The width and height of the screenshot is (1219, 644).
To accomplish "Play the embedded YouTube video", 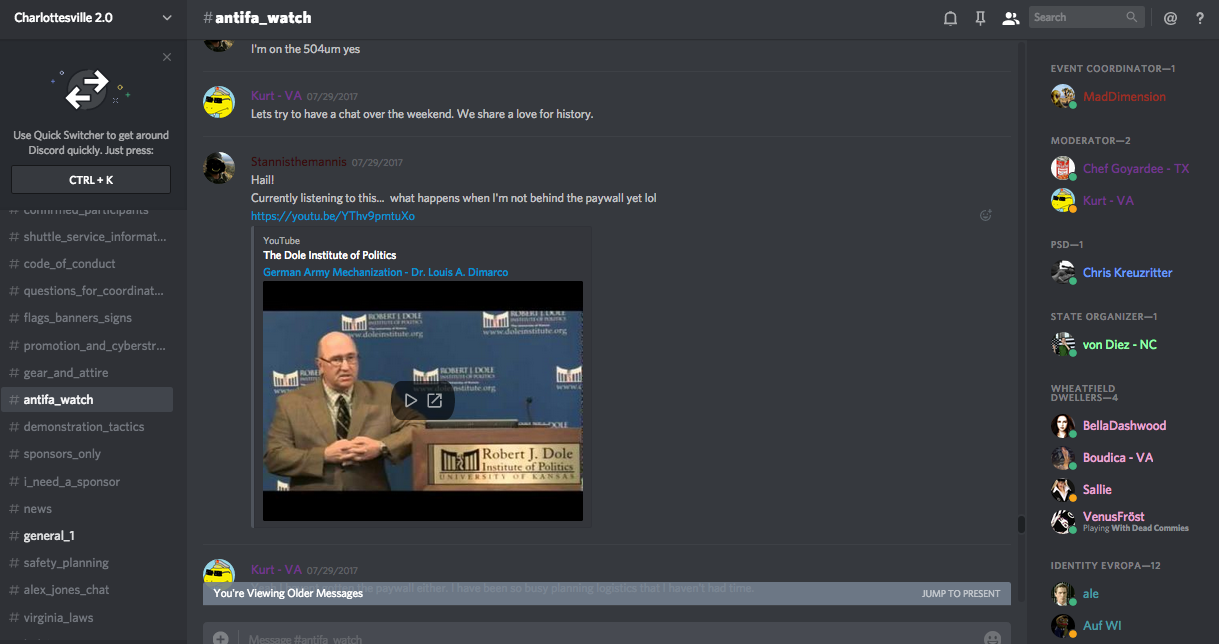I will pos(410,400).
